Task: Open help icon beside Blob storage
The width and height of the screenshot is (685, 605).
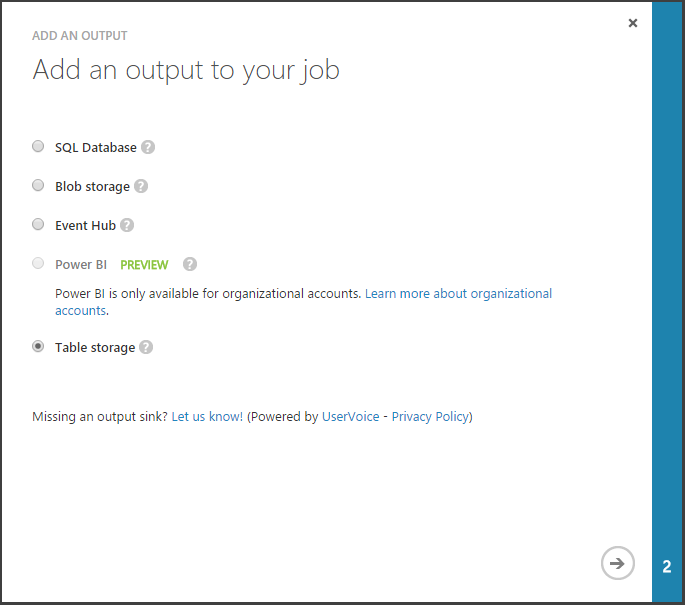Action: pyautogui.click(x=141, y=186)
